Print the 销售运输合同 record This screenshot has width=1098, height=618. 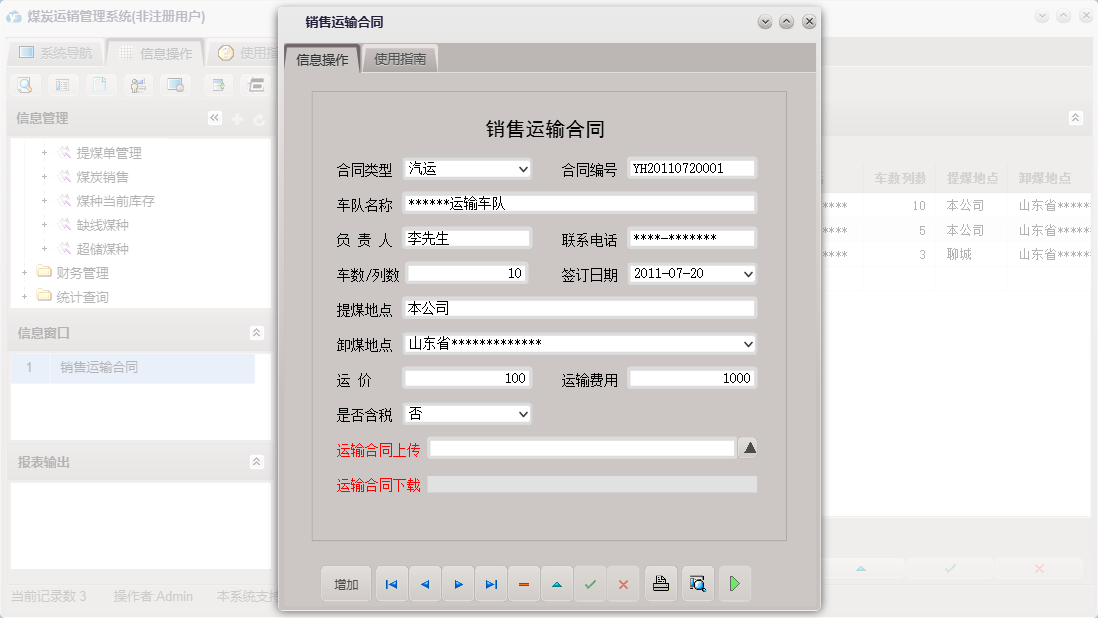[660, 583]
